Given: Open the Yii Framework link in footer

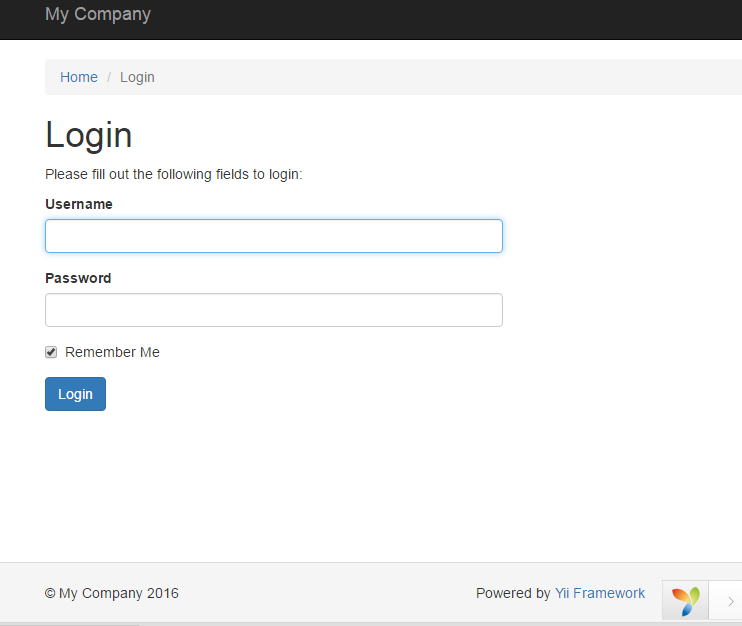Looking at the screenshot, I should point(600,593).
